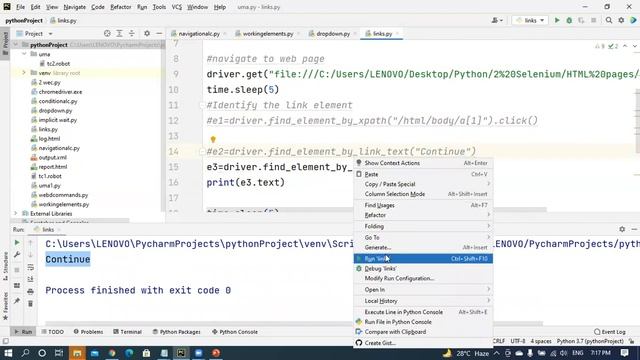Image resolution: width=640 pixels, height=360 pixels.
Task: Open IDE settings gear in top toolbar
Action: (621, 20)
